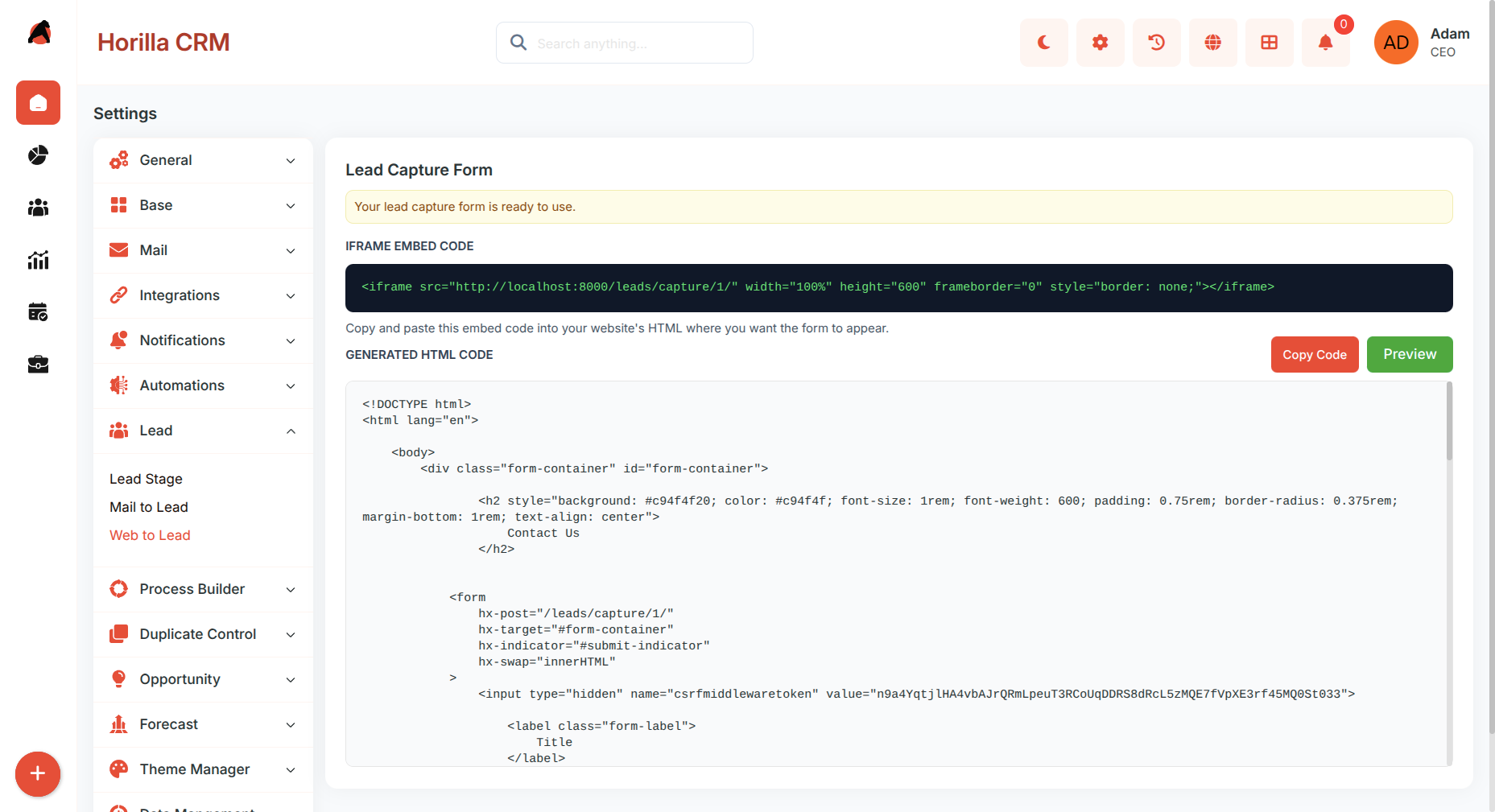Open the bar chart analytics sidebar icon
Image resolution: width=1495 pixels, height=812 pixels.
38,259
